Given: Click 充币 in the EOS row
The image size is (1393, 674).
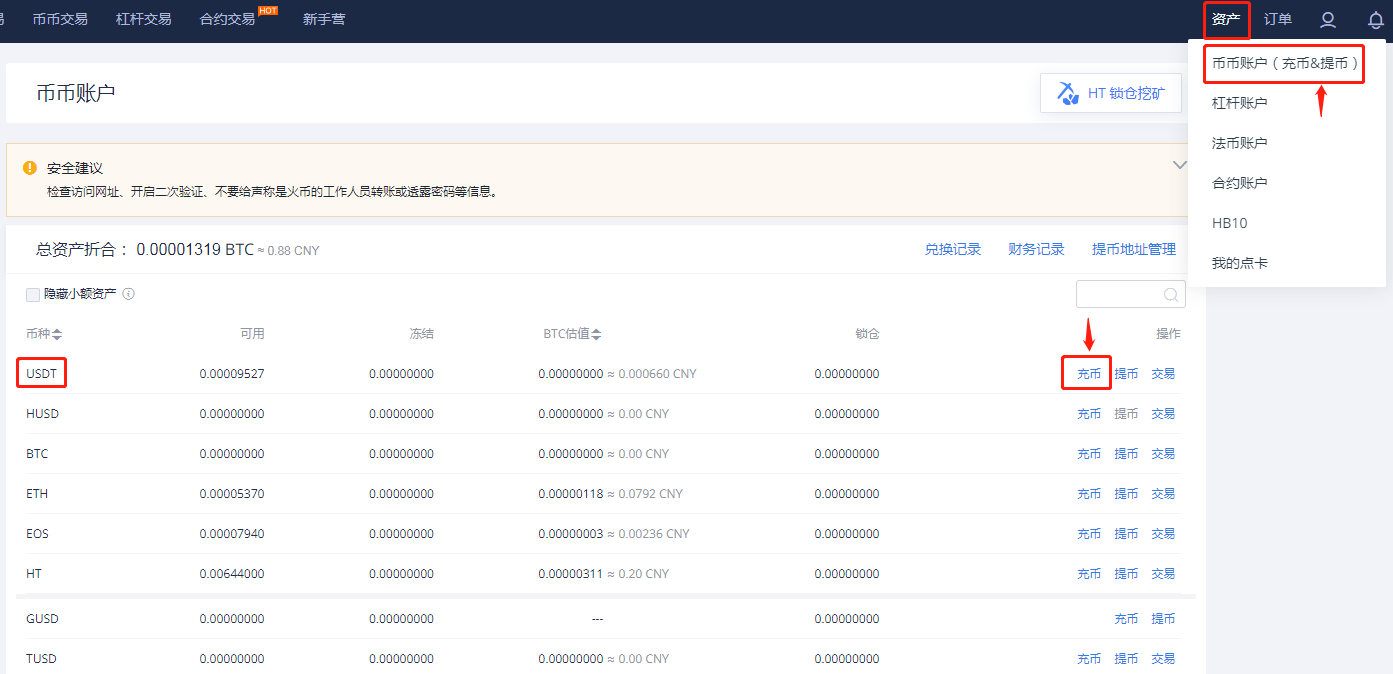Looking at the screenshot, I should 1089,534.
